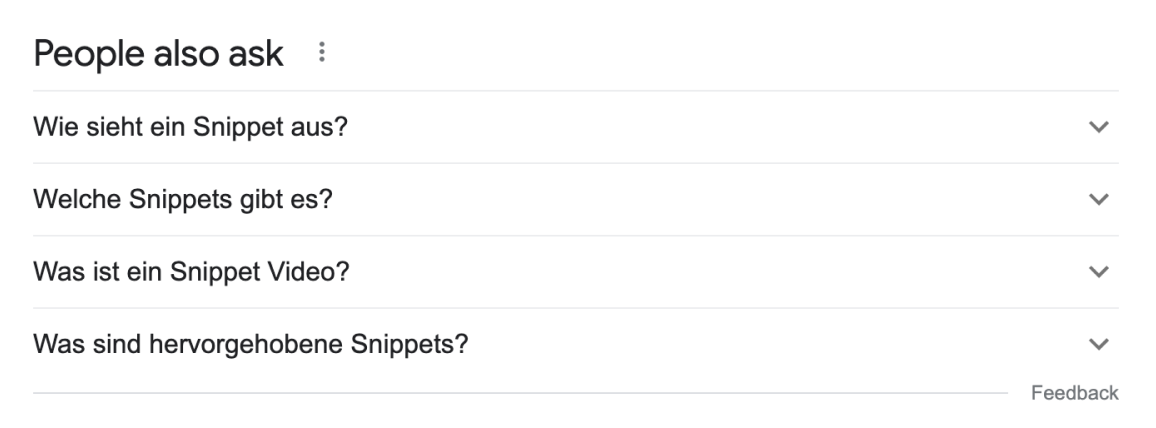
Task: Click chevron next to 'Welche Snippets gibt es?'
Action: click(1098, 200)
